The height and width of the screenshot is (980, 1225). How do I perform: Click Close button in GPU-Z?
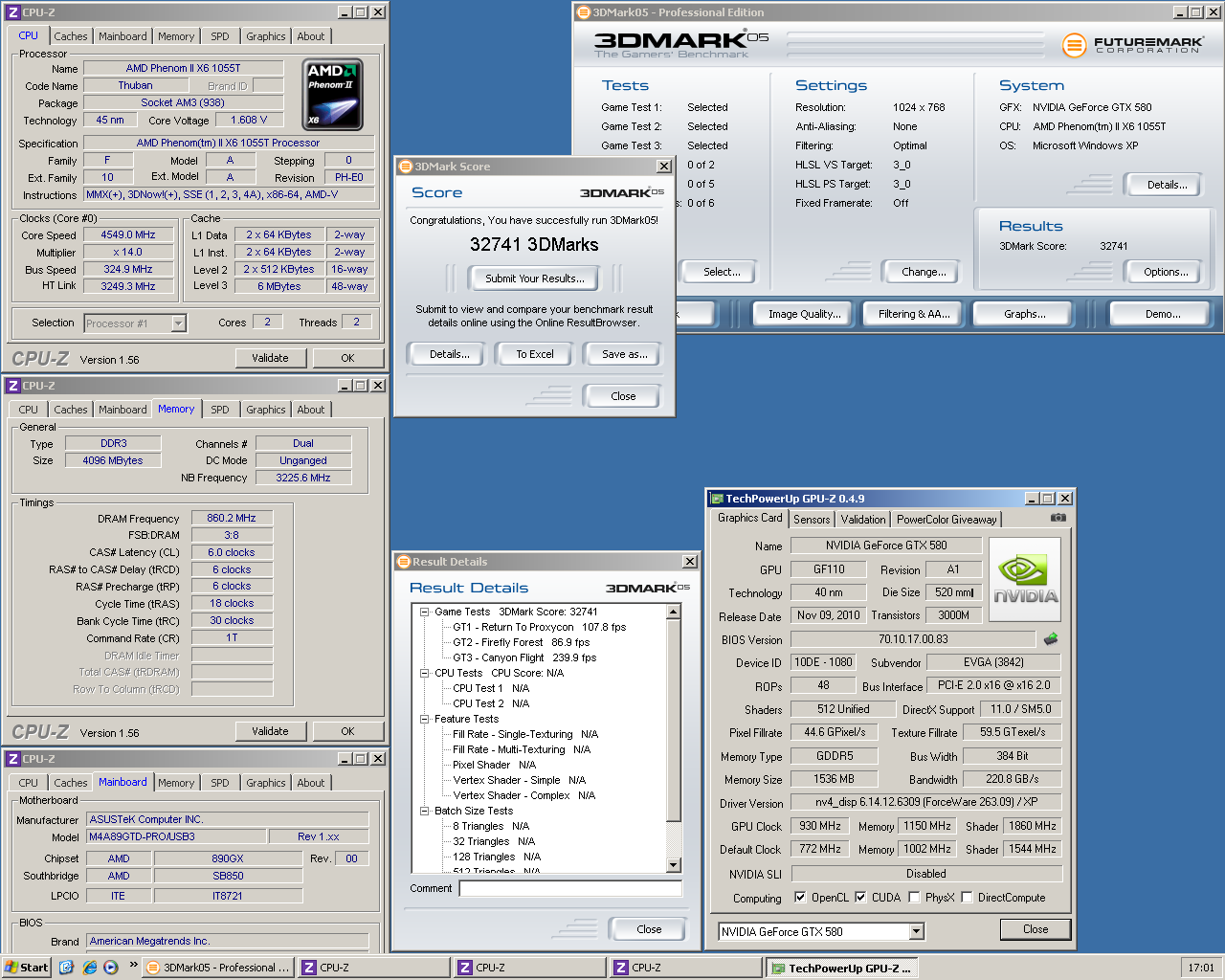pyautogui.click(x=1036, y=929)
